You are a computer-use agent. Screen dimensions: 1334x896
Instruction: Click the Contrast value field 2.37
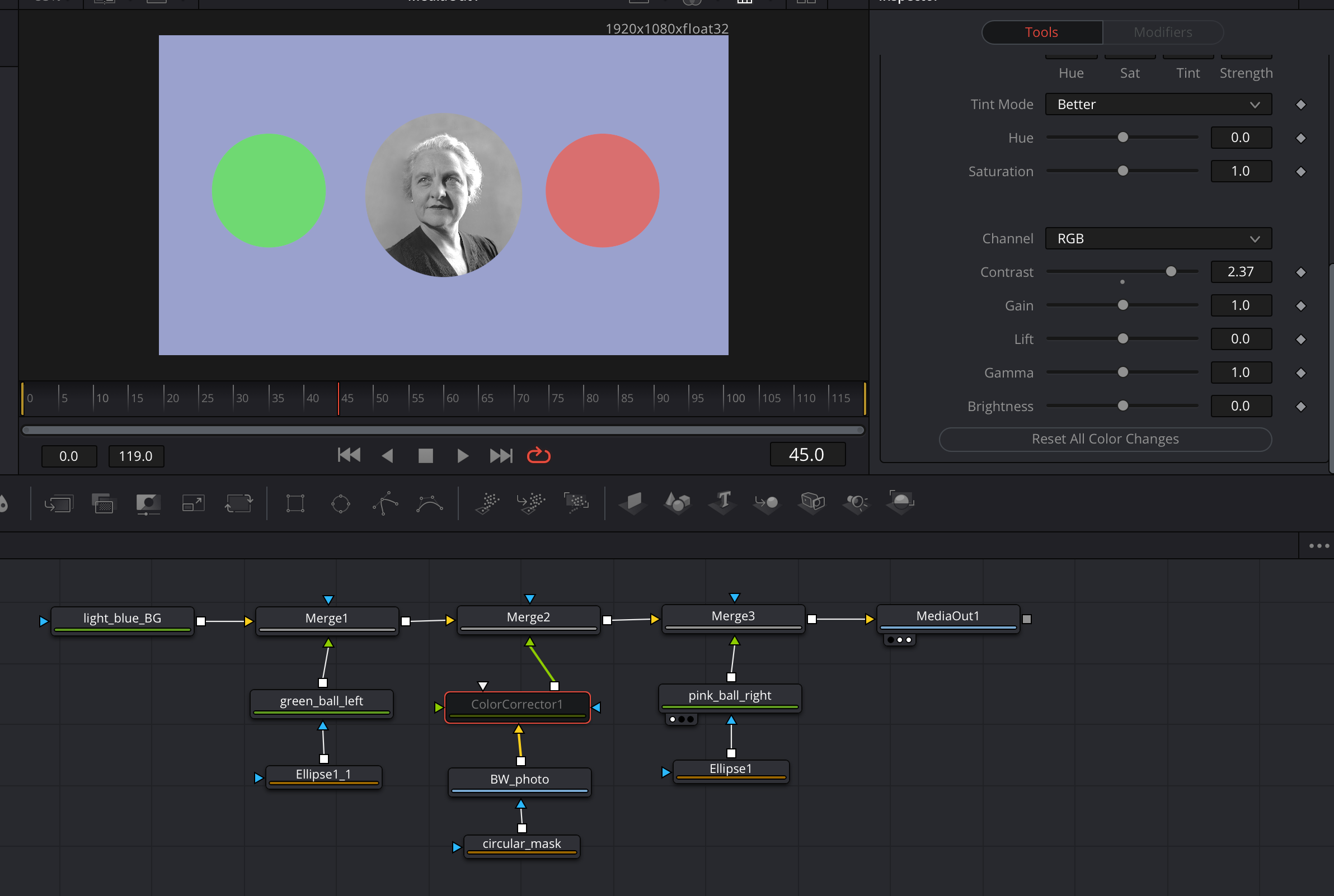[1241, 271]
